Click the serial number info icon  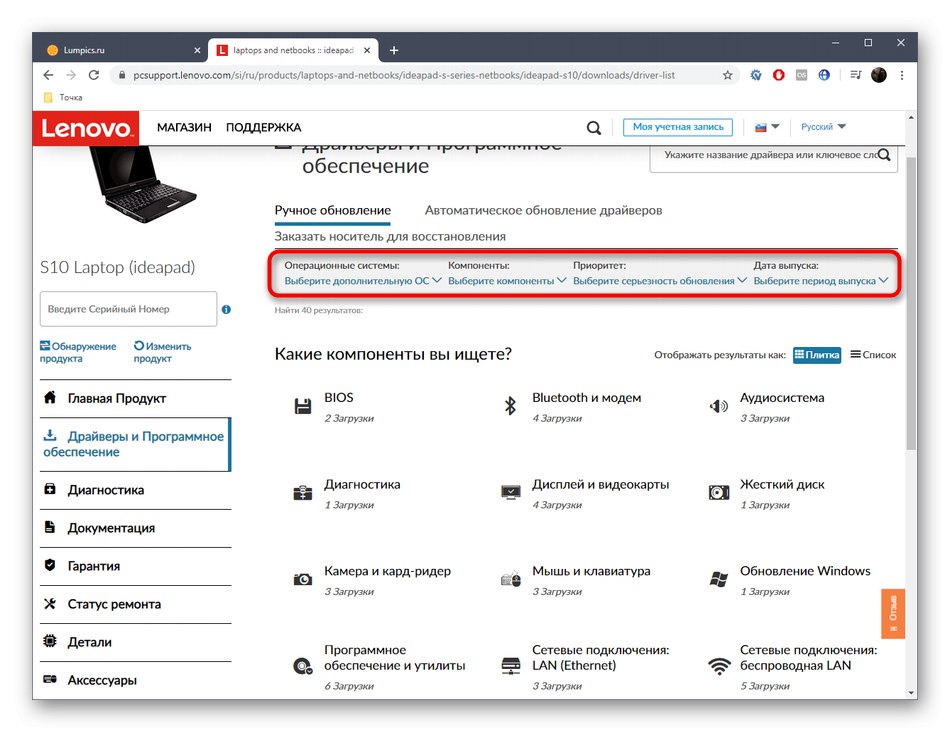226,310
